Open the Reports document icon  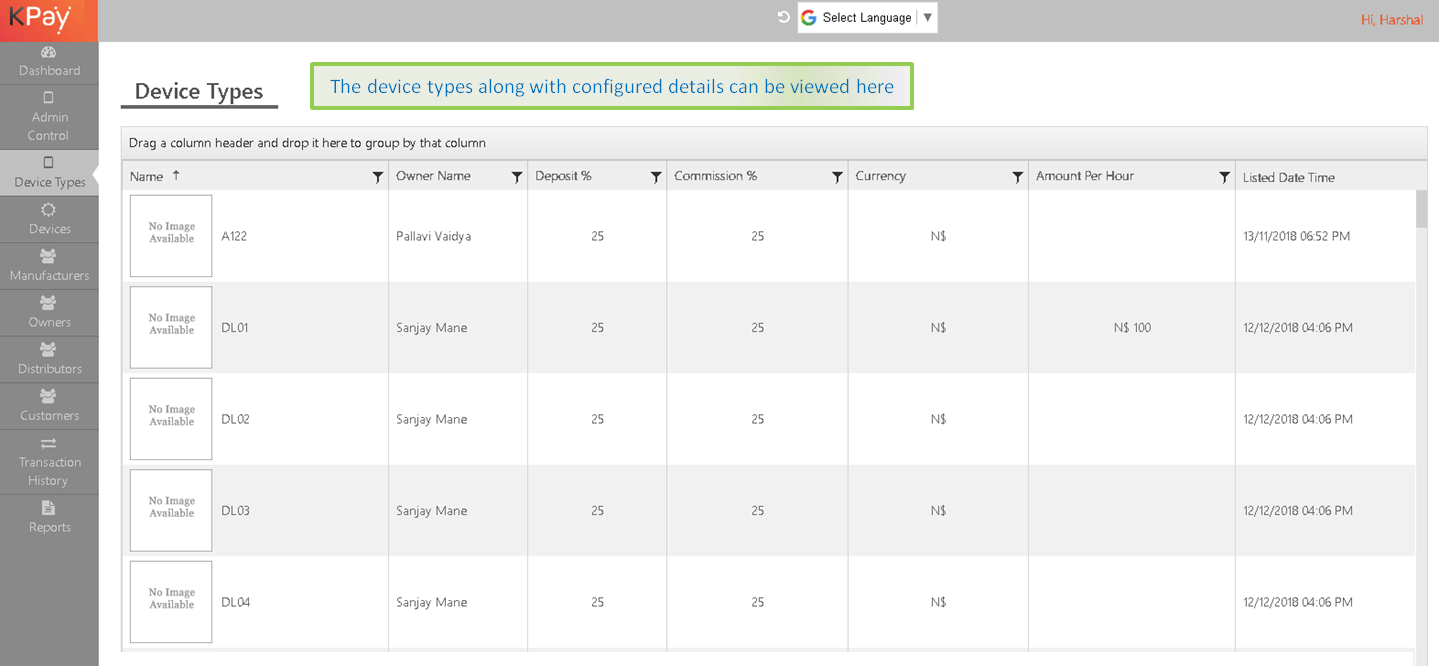point(48,508)
